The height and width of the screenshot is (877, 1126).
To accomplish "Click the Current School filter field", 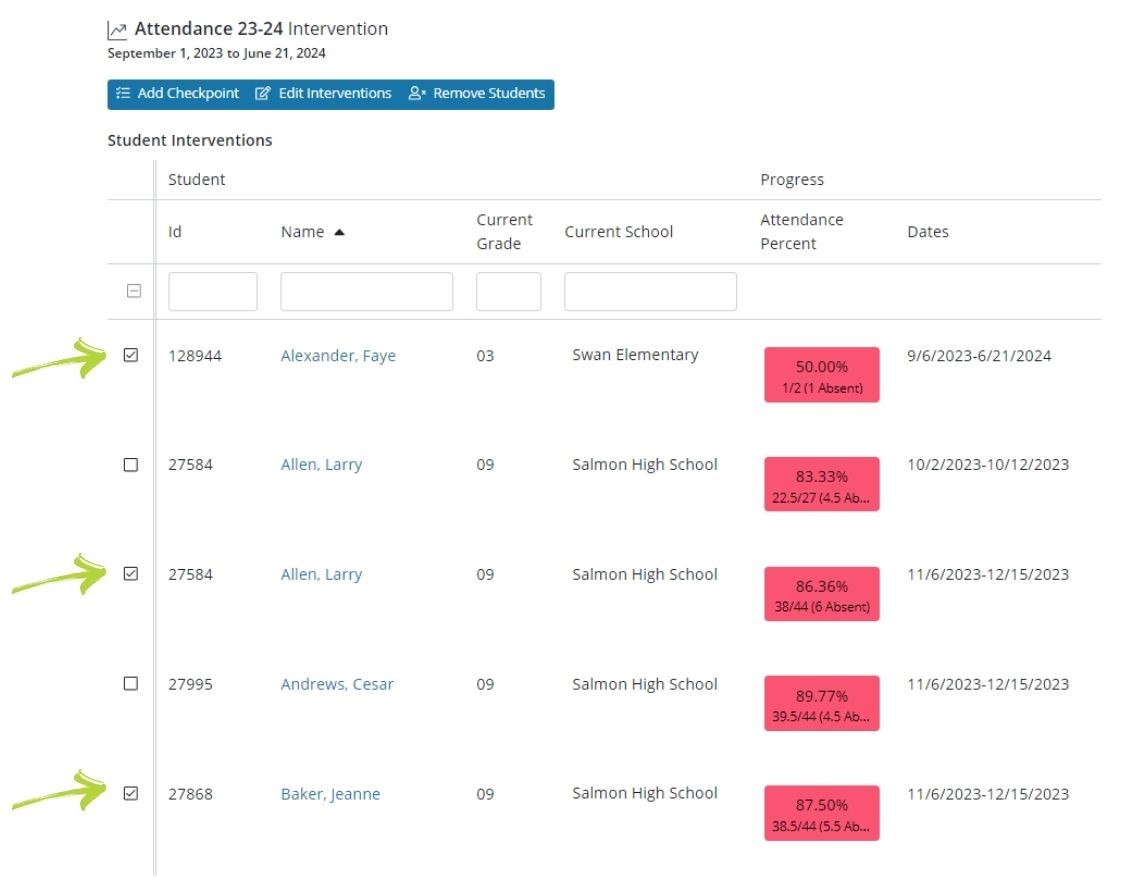I will 650,292.
